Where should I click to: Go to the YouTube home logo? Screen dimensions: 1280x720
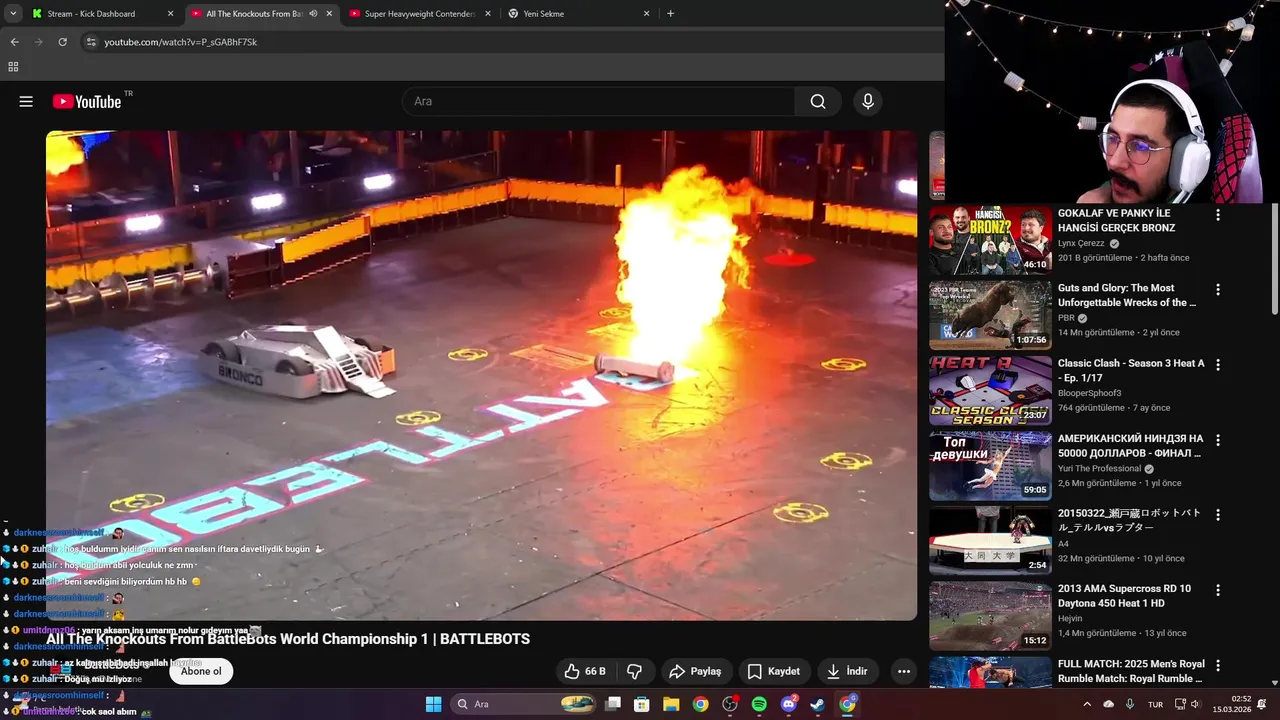pos(87,101)
